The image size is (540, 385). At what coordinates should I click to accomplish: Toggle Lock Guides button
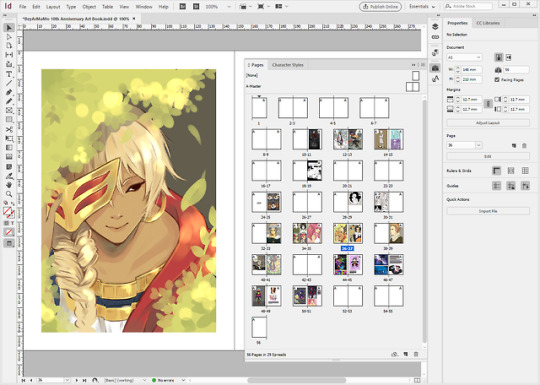tap(511, 186)
